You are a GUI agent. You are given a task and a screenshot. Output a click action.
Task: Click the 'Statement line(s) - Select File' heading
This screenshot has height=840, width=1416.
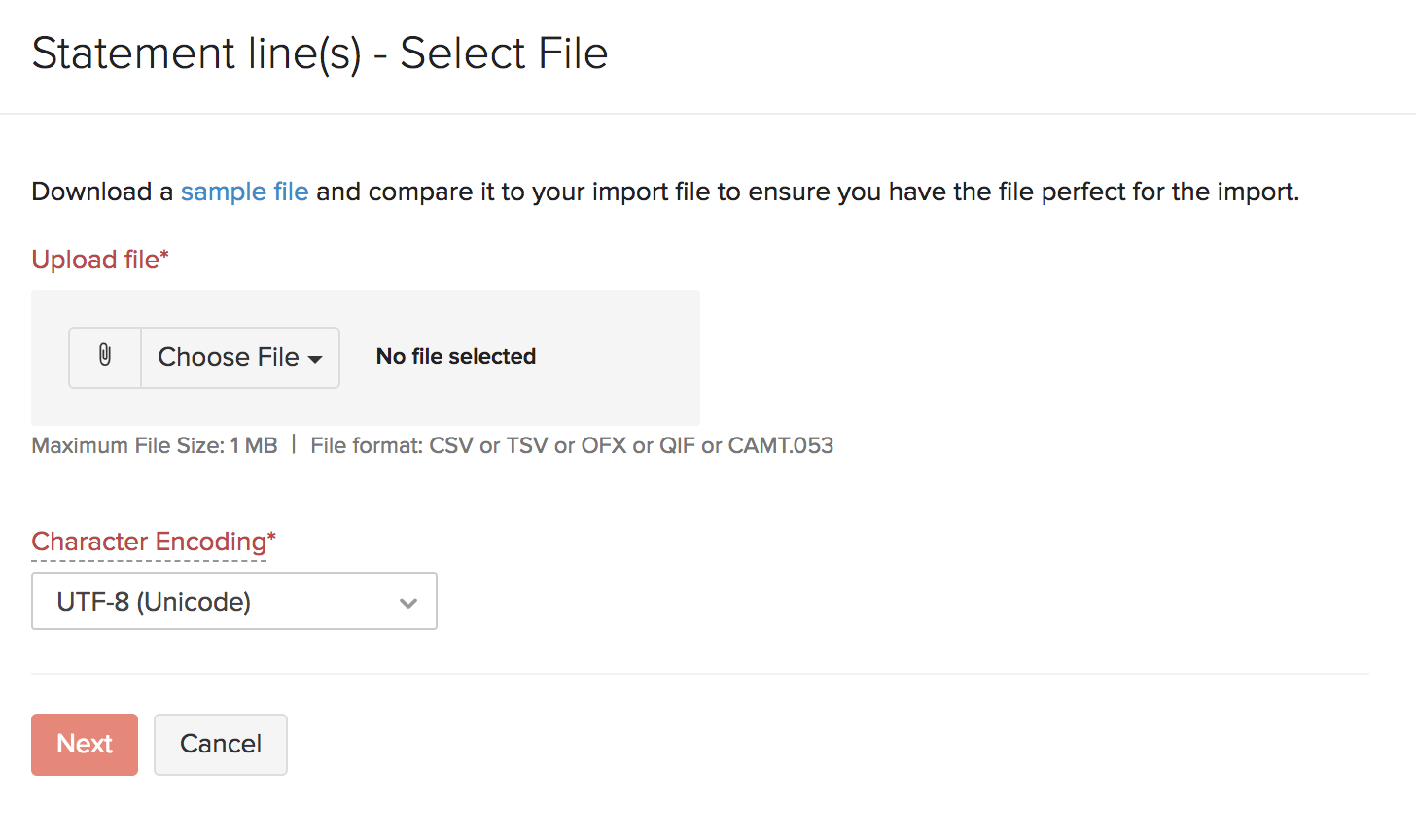coord(320,53)
